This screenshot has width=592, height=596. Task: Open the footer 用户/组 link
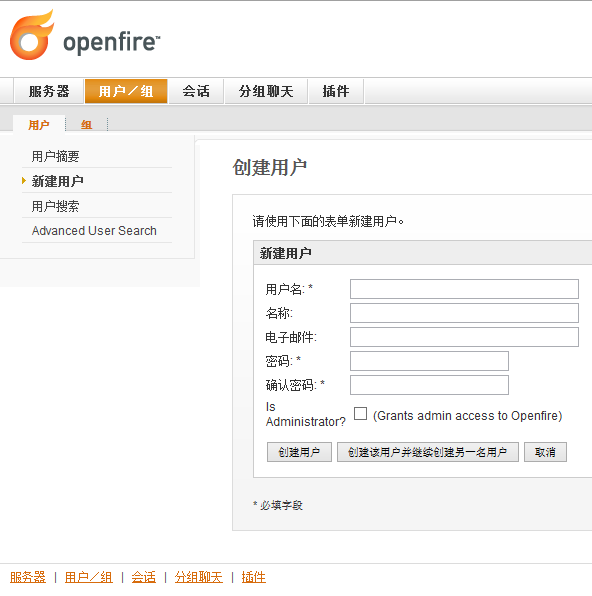(x=89, y=577)
